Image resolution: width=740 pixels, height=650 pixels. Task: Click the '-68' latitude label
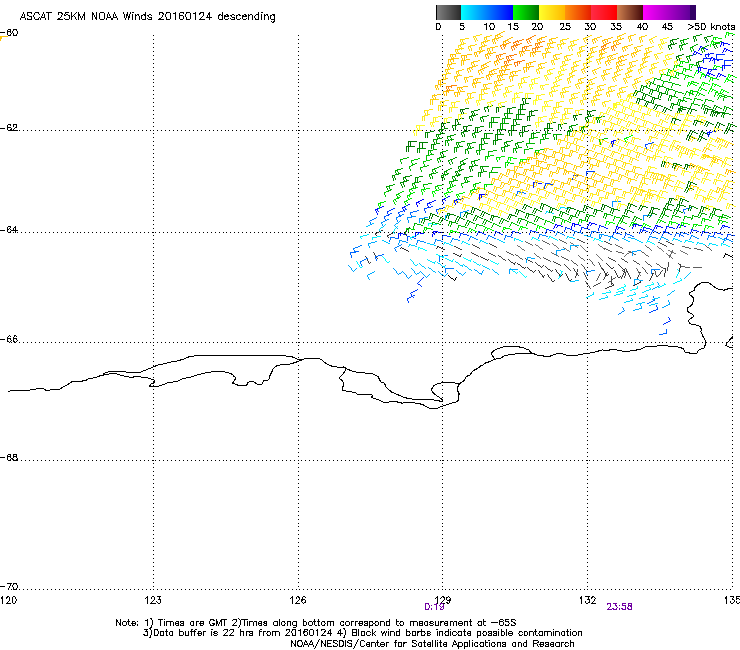9,458
